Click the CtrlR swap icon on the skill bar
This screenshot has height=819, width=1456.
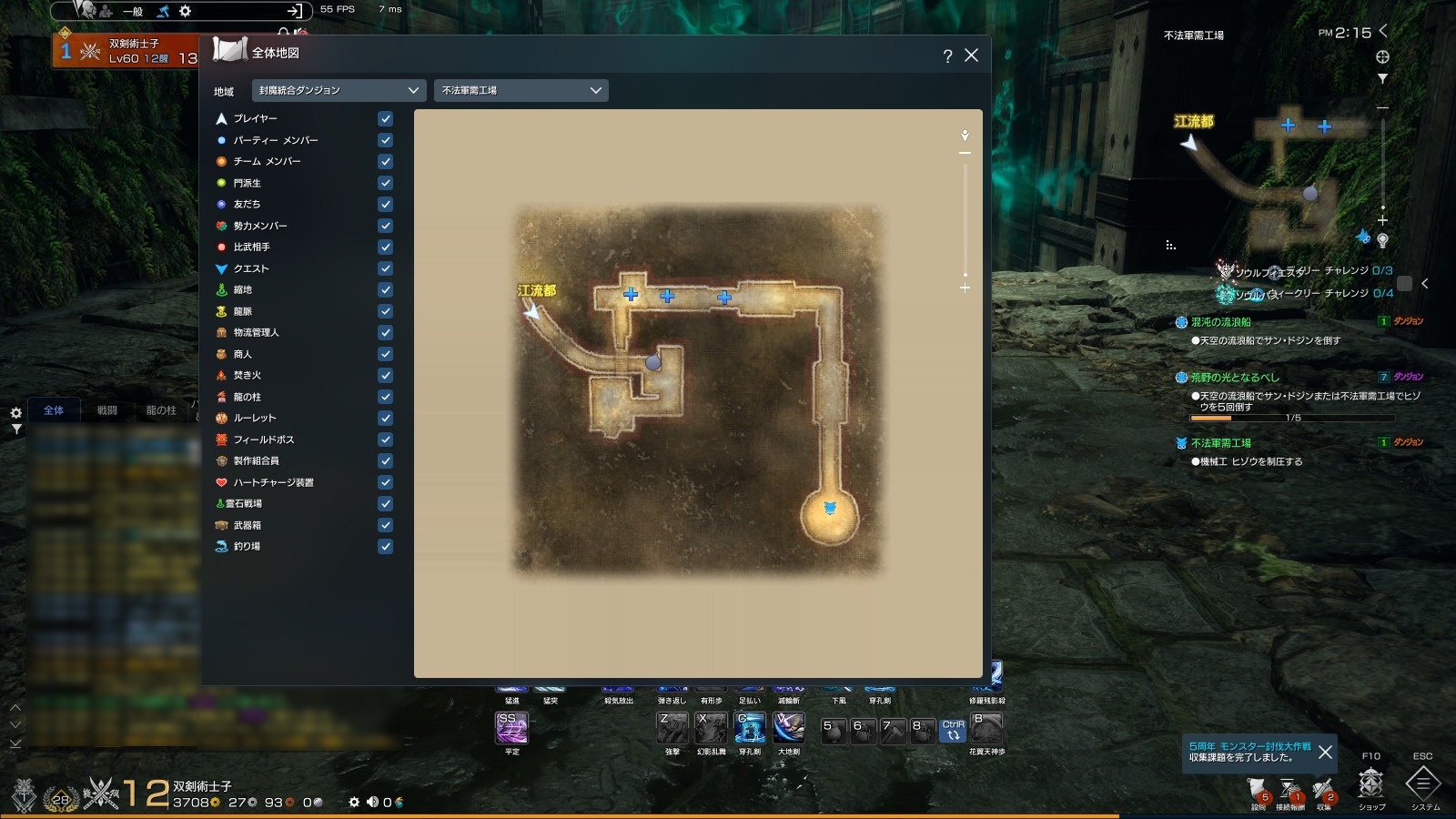click(953, 730)
